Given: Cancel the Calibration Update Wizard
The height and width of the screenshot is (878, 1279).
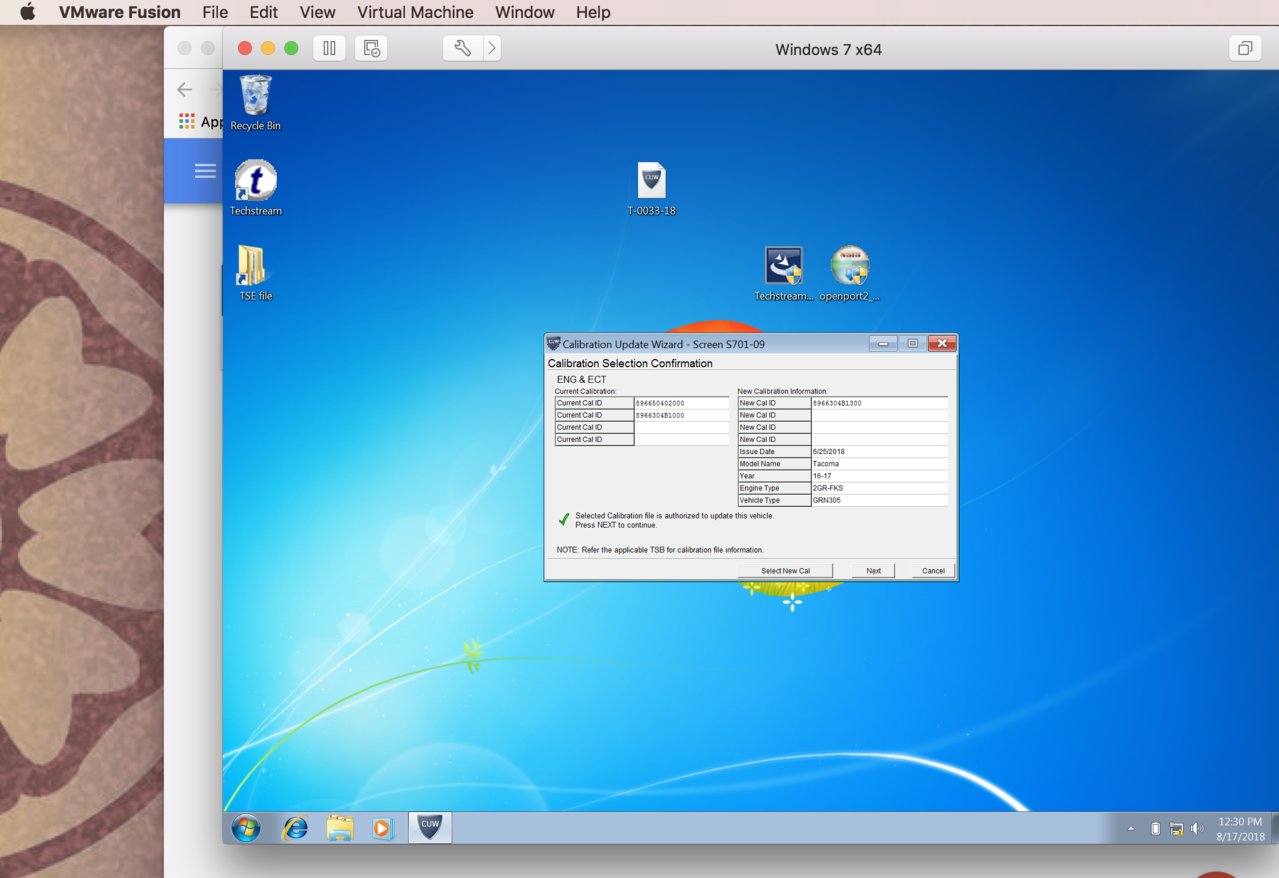Looking at the screenshot, I should pyautogui.click(x=933, y=570).
